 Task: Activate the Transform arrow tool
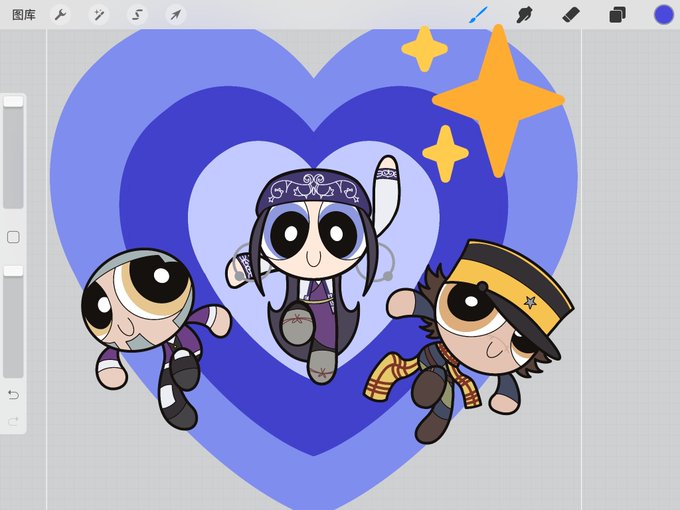176,15
